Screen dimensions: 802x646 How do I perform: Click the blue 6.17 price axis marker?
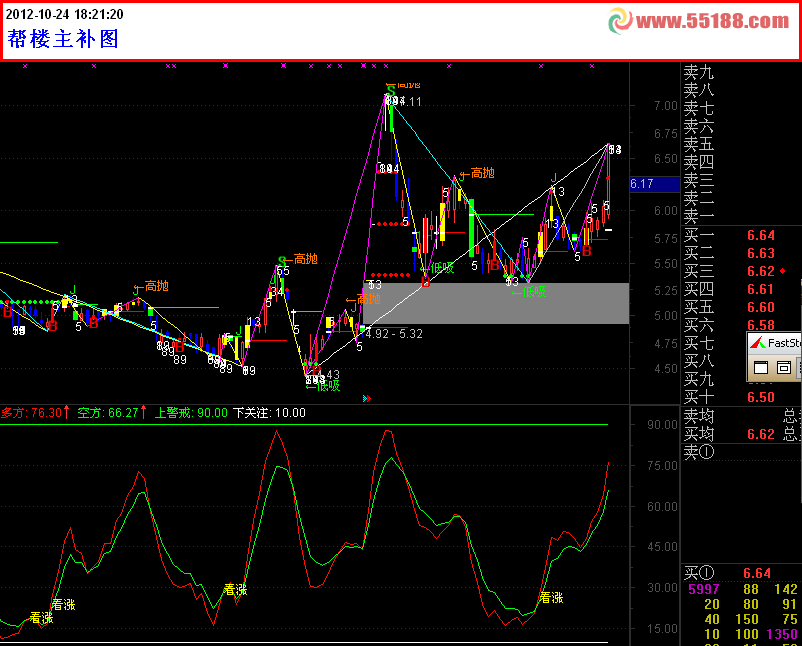pyautogui.click(x=642, y=184)
